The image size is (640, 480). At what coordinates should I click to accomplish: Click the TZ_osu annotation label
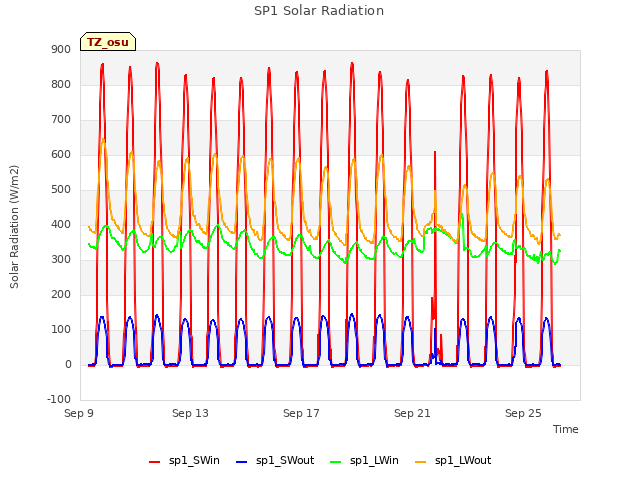tap(108, 42)
